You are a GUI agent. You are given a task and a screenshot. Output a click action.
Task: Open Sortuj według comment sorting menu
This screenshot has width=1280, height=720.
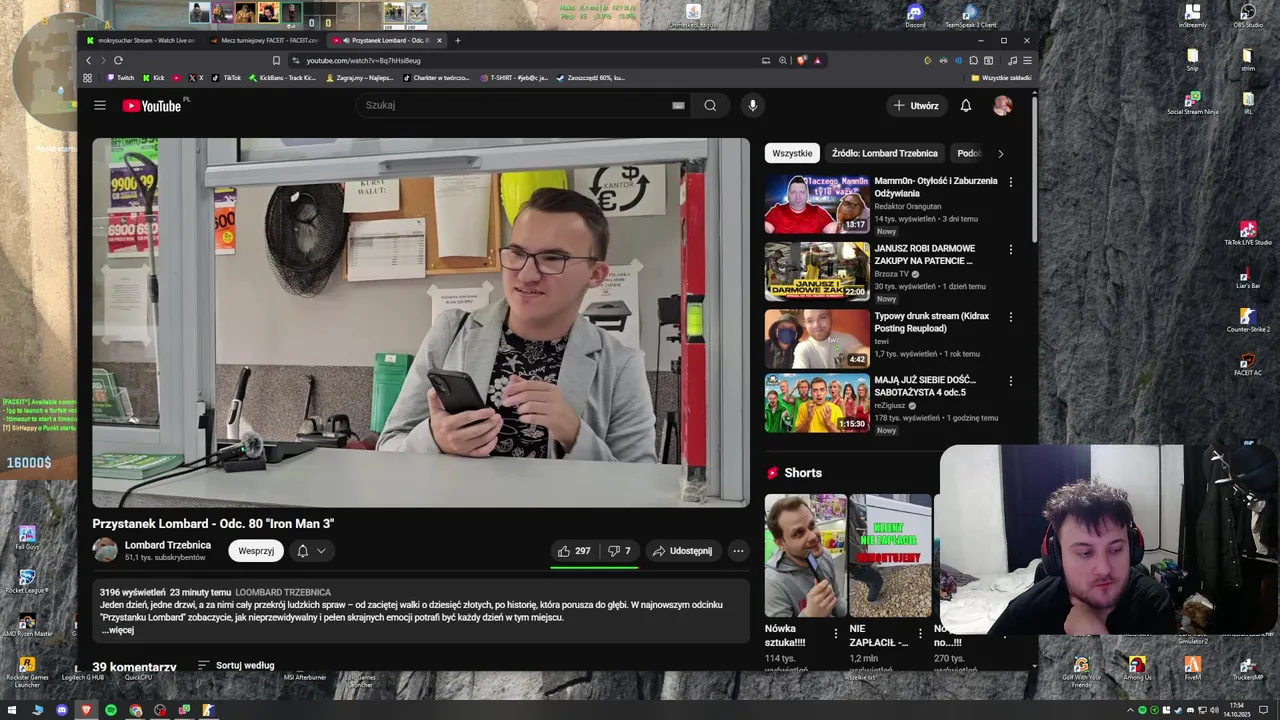(236, 665)
